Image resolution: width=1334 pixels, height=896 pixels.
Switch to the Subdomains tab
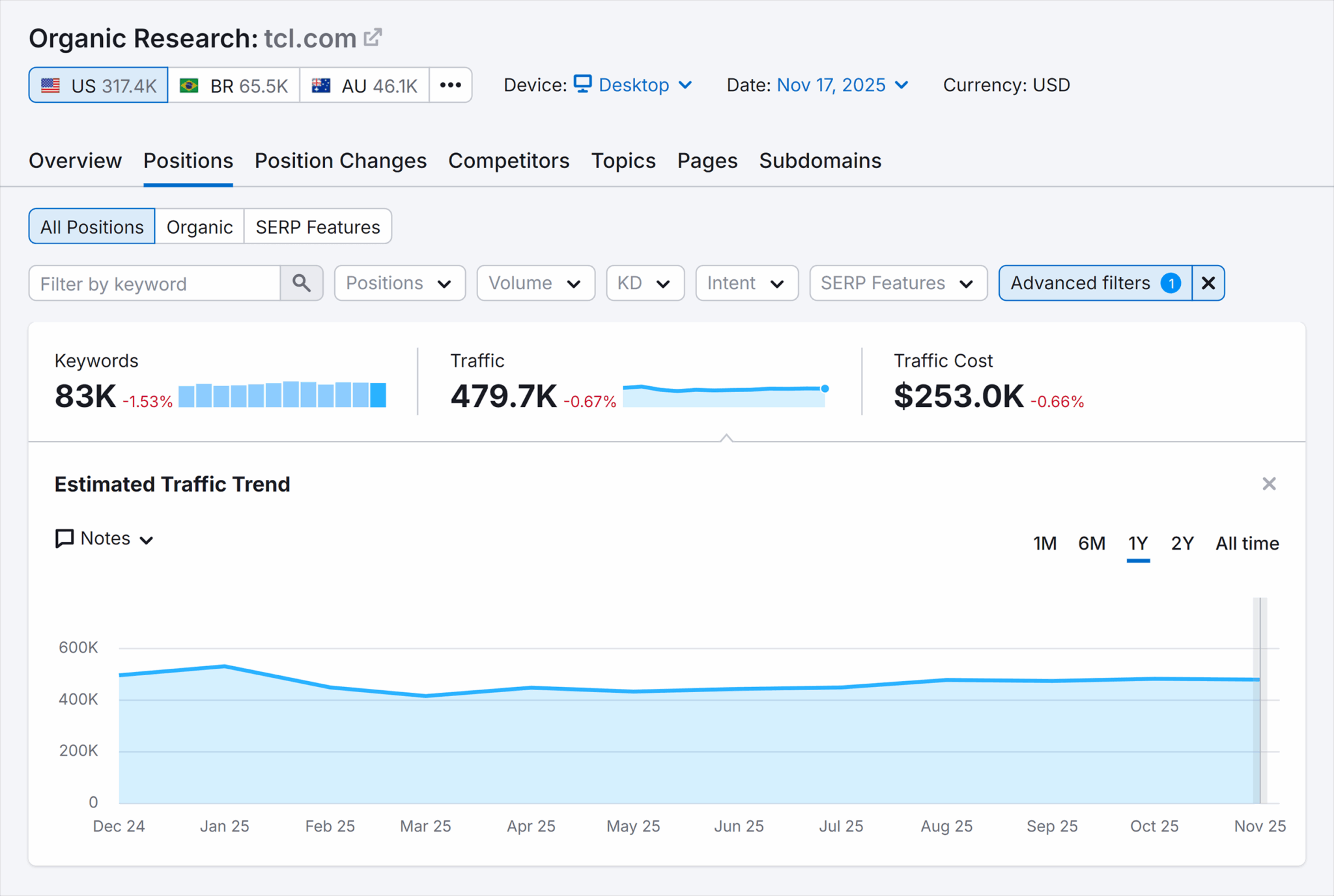[x=820, y=161]
